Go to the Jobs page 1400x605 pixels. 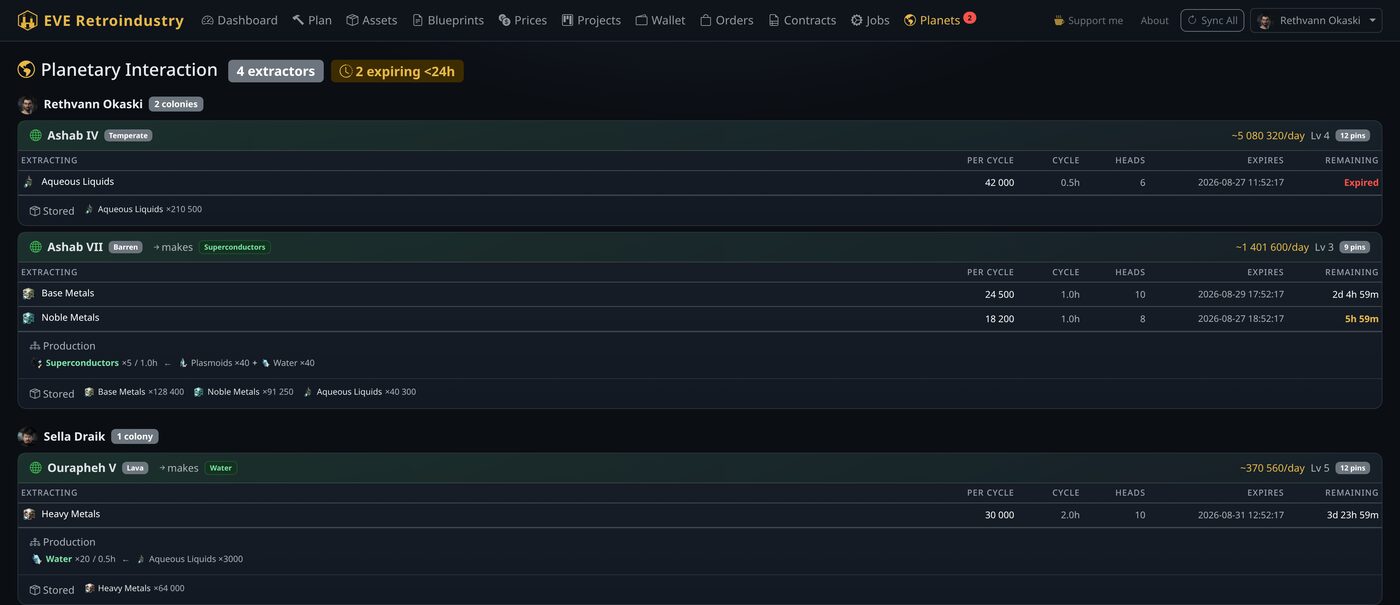click(x=870, y=20)
